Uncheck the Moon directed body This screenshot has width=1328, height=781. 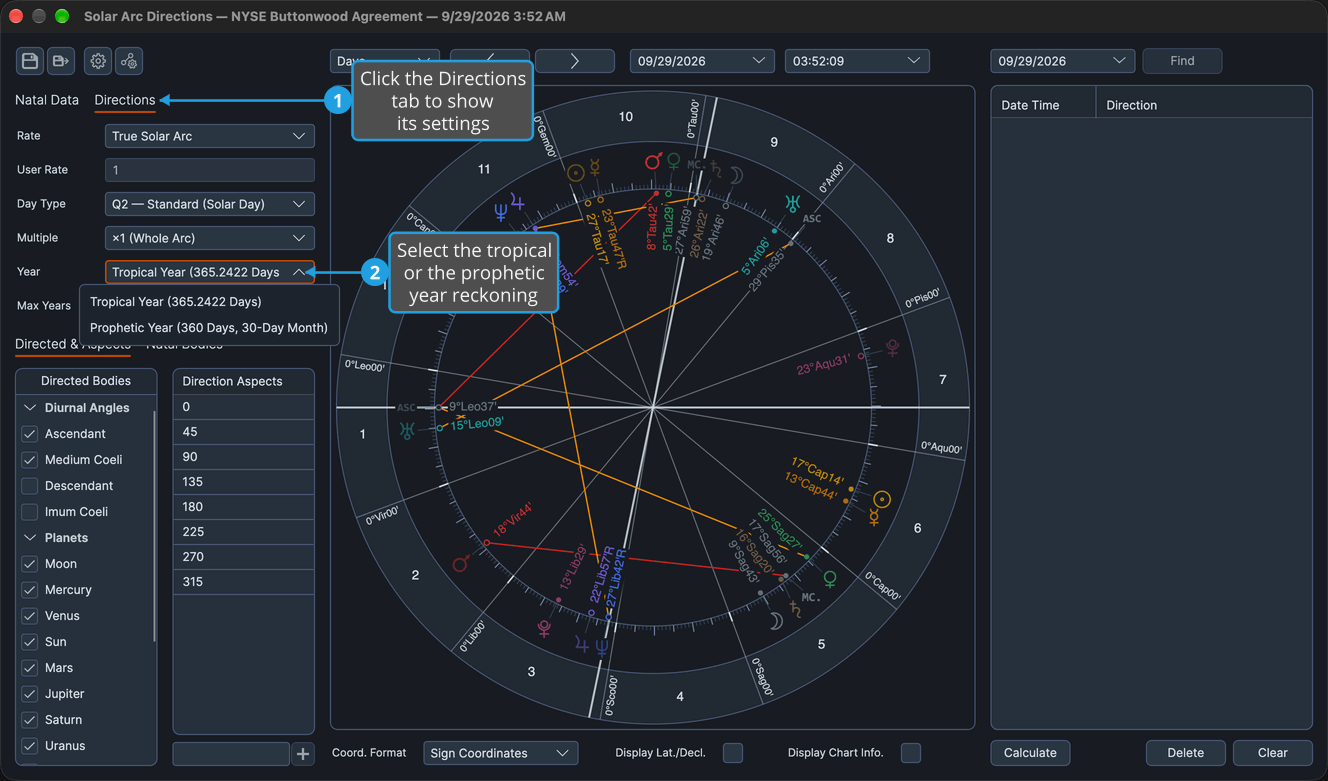pos(30,564)
